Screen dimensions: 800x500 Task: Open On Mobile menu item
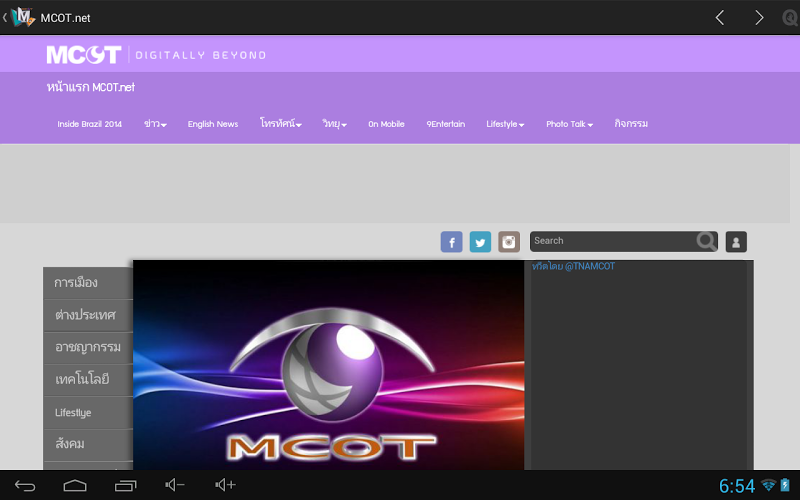[x=386, y=124]
